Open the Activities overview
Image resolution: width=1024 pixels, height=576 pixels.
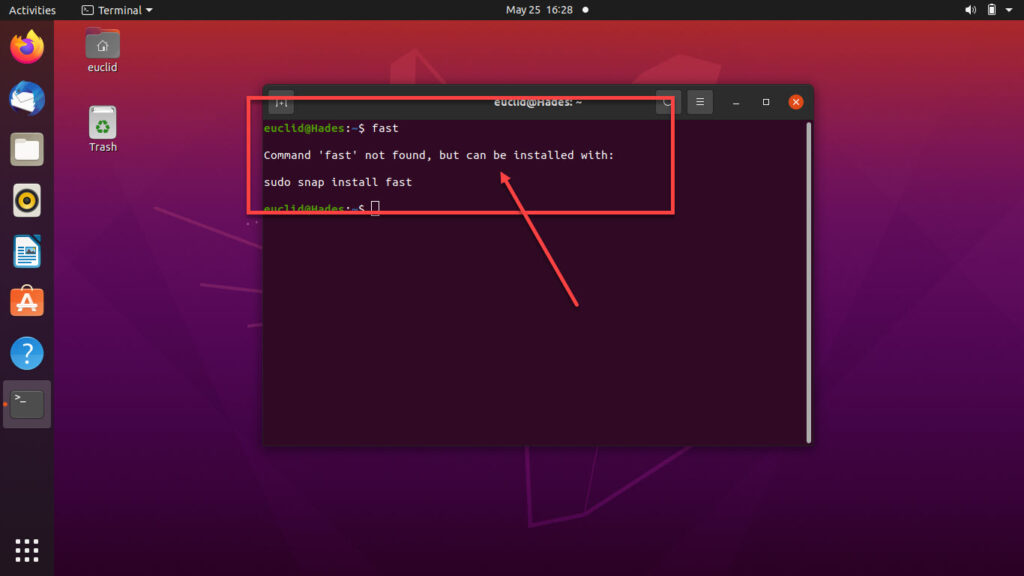pyautogui.click(x=32, y=10)
